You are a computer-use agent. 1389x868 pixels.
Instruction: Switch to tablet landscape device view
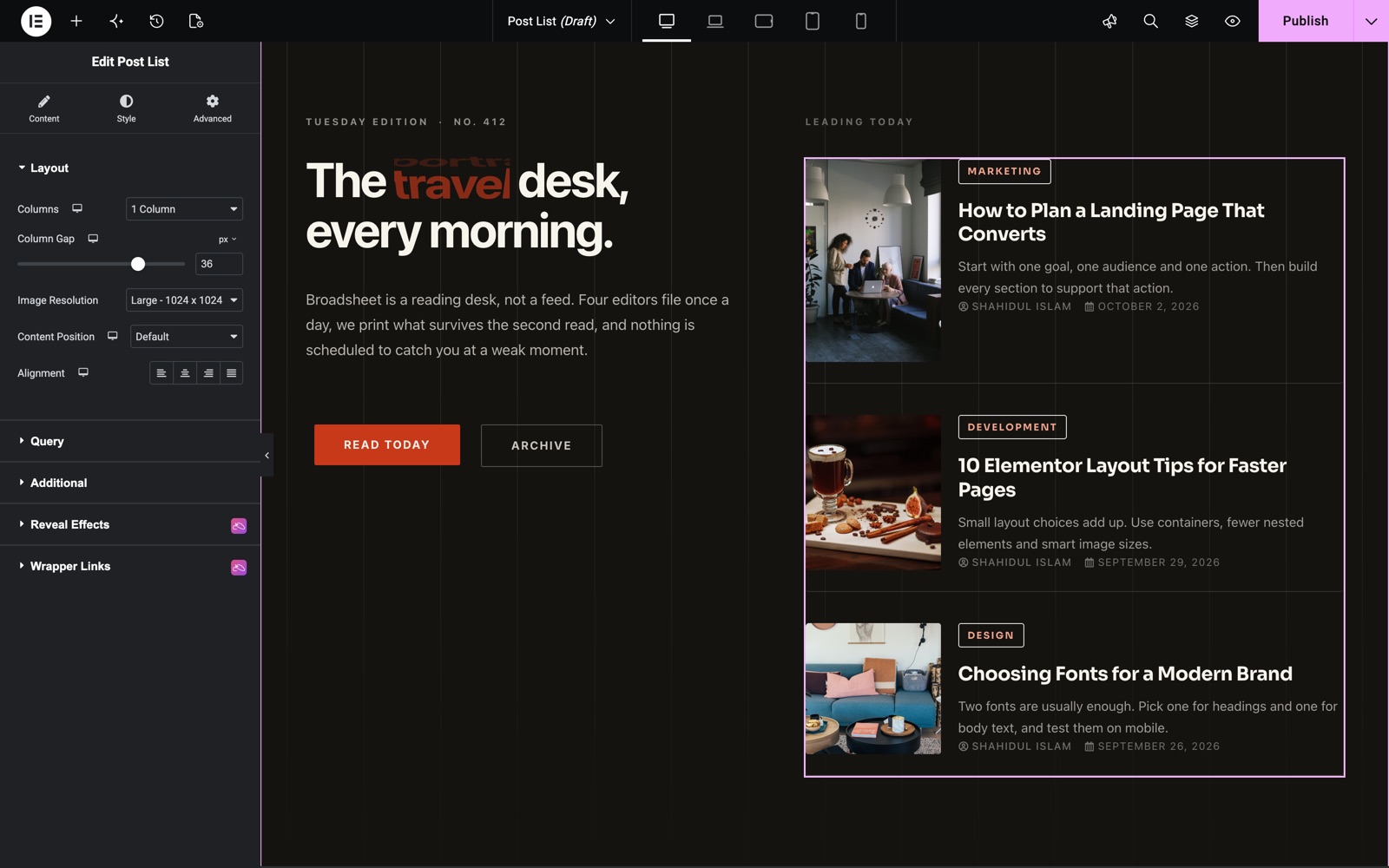tap(764, 21)
